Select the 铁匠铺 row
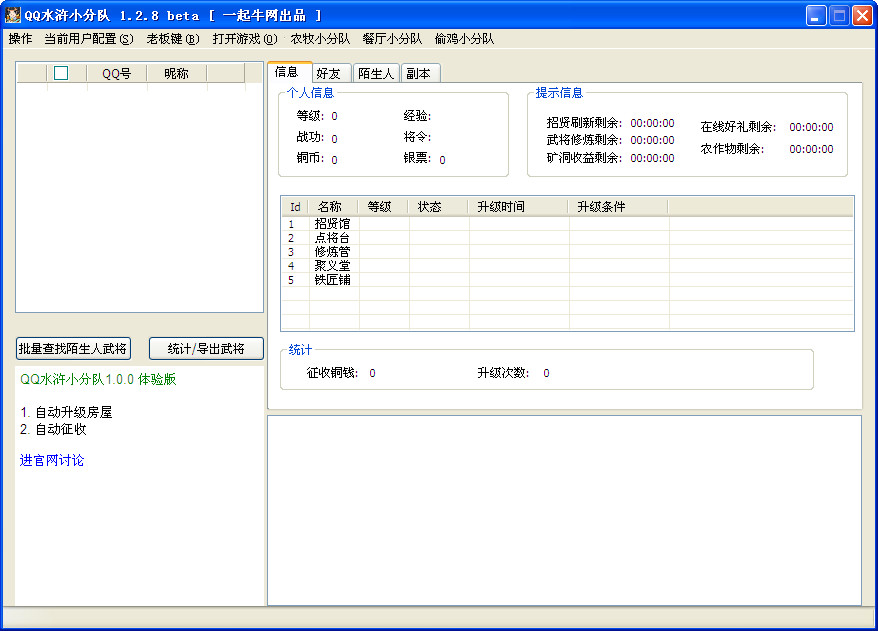Image resolution: width=878 pixels, height=631 pixels. tap(568, 280)
